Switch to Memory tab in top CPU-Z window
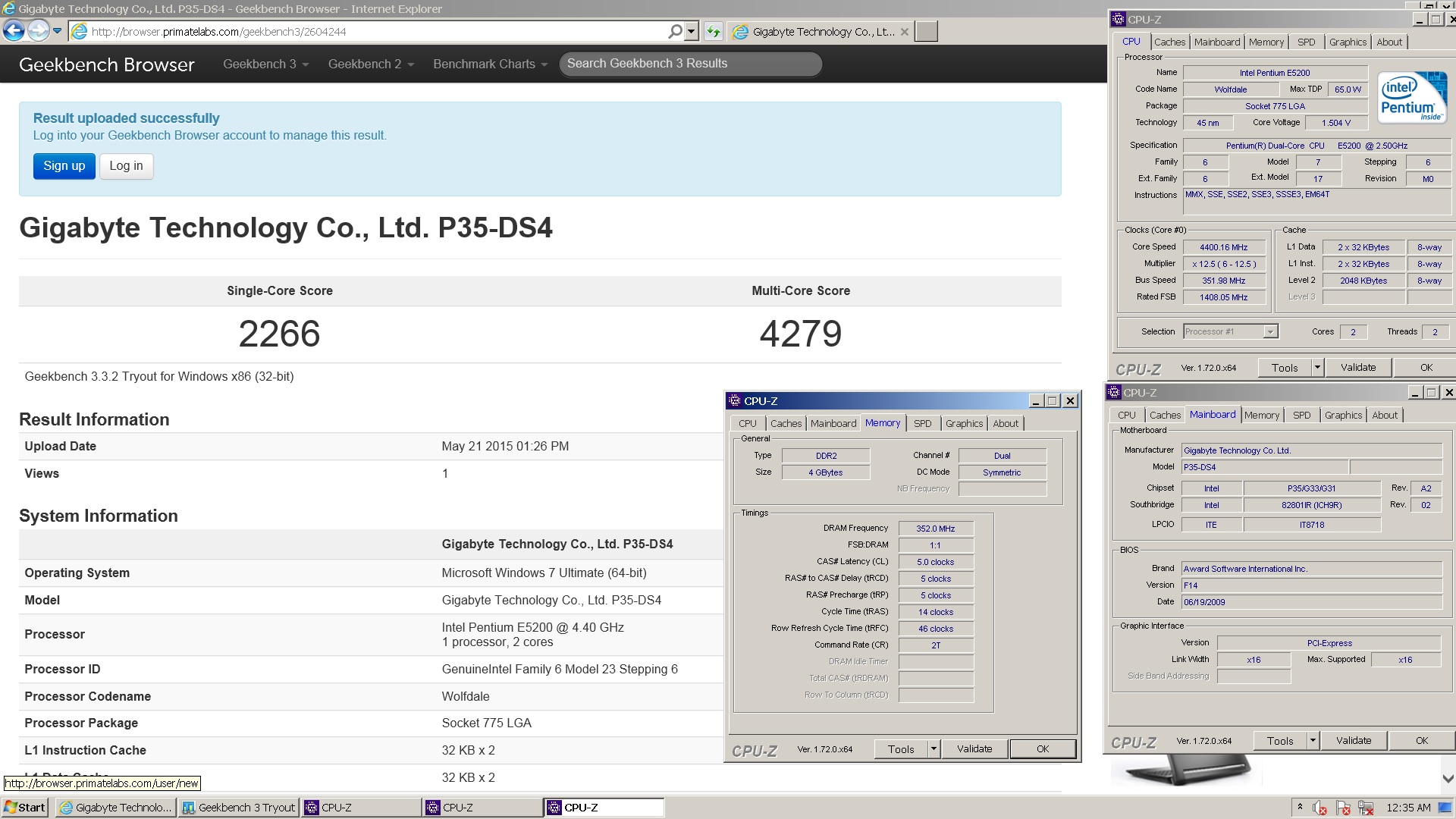The image size is (1456, 819). coord(1266,42)
